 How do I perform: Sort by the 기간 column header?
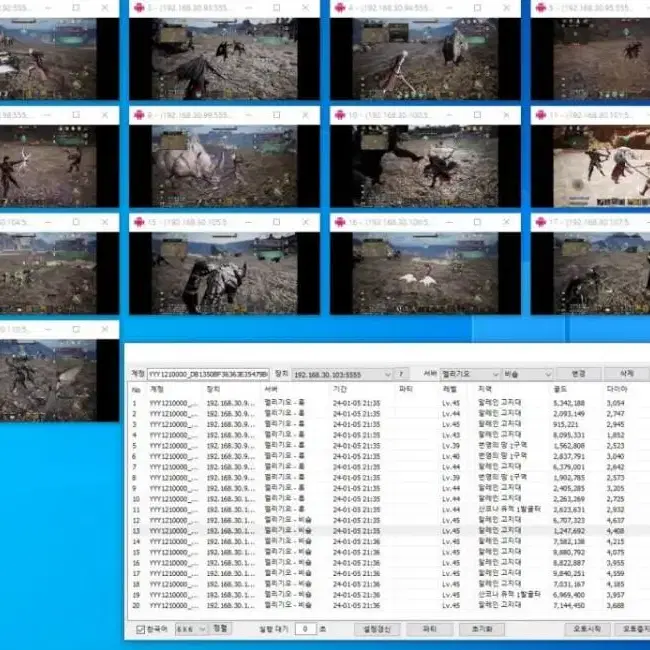pyautogui.click(x=339, y=389)
